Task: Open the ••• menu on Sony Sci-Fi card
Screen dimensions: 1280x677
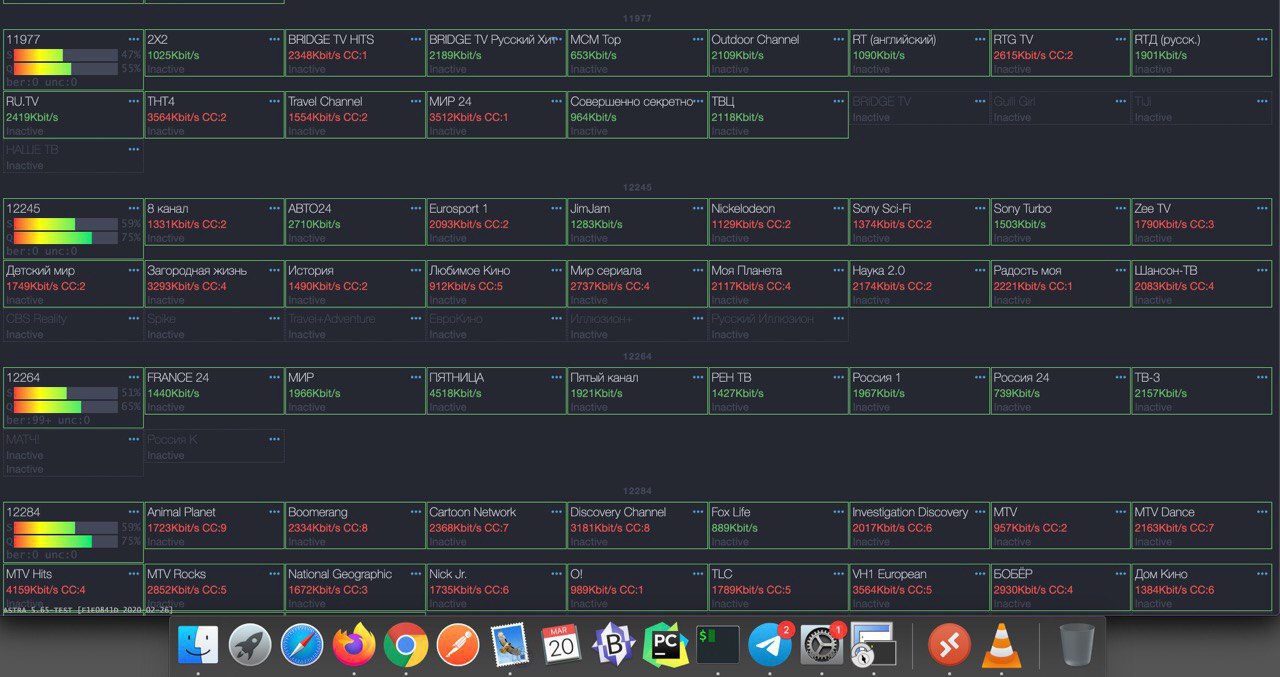Action: (x=980, y=209)
